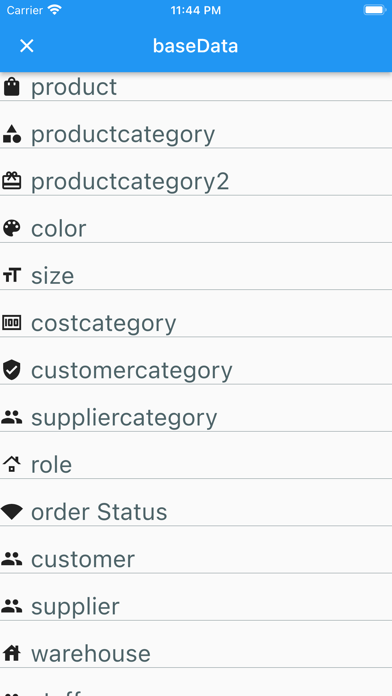
Task: Select the order Status item
Action: [196, 512]
